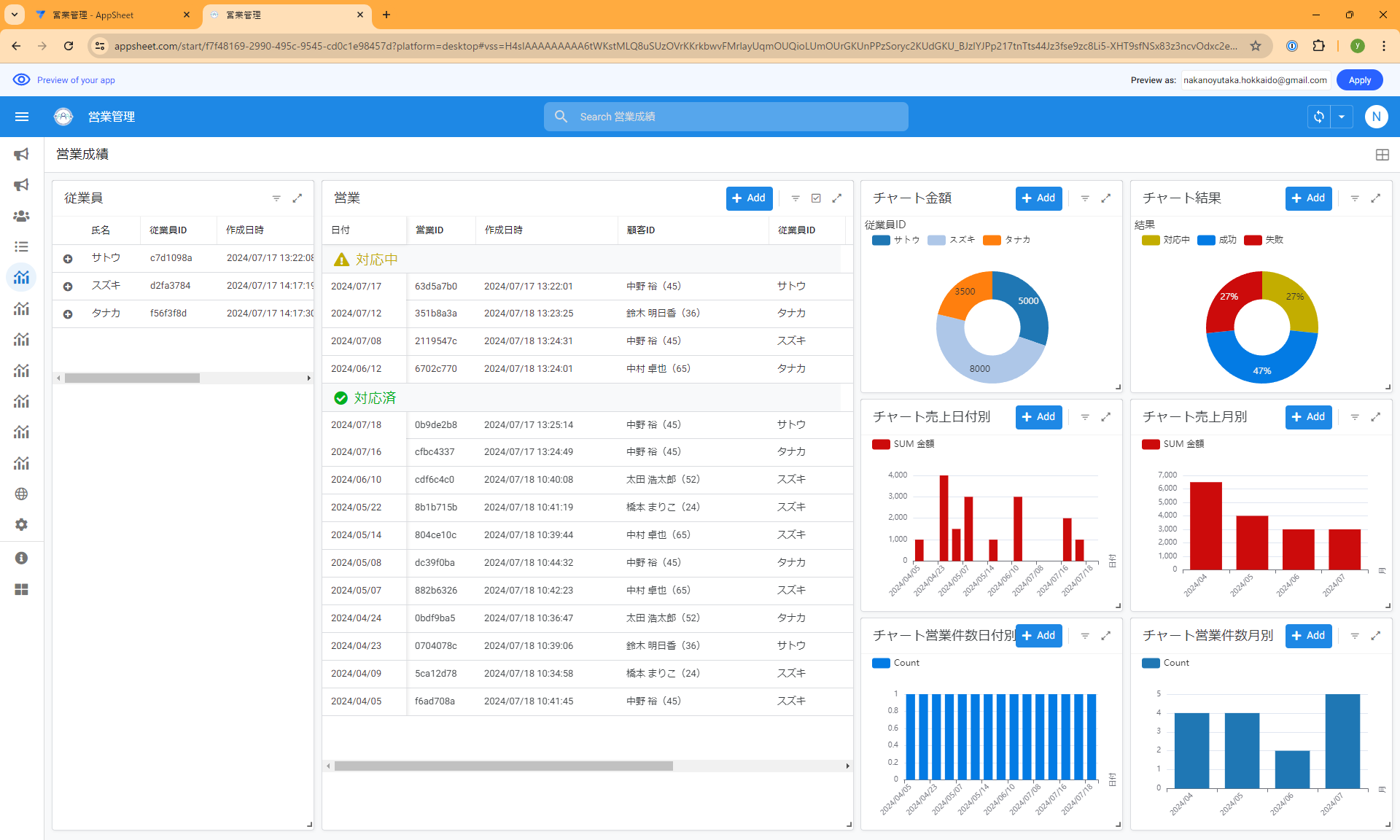Viewport: 1400px width, 840px height.
Task: Open the gear settings view in sidebar
Action: 22,525
